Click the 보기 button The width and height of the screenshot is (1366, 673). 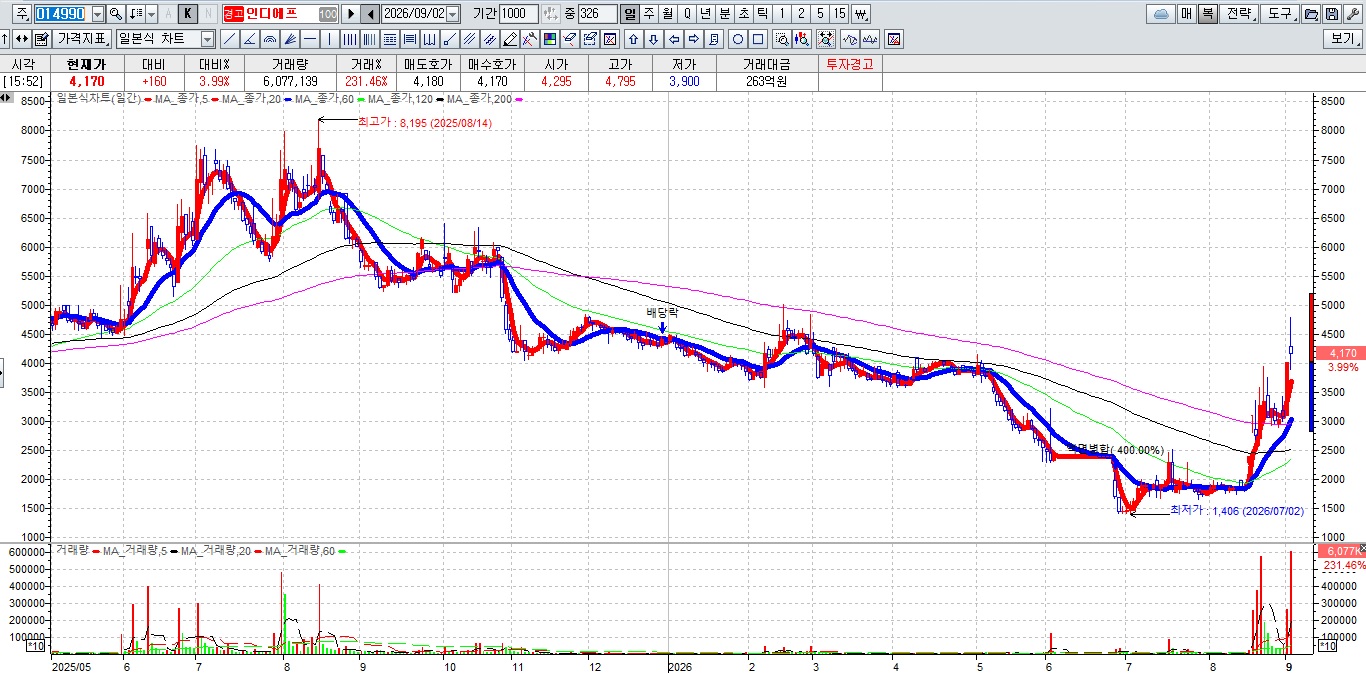point(1343,39)
